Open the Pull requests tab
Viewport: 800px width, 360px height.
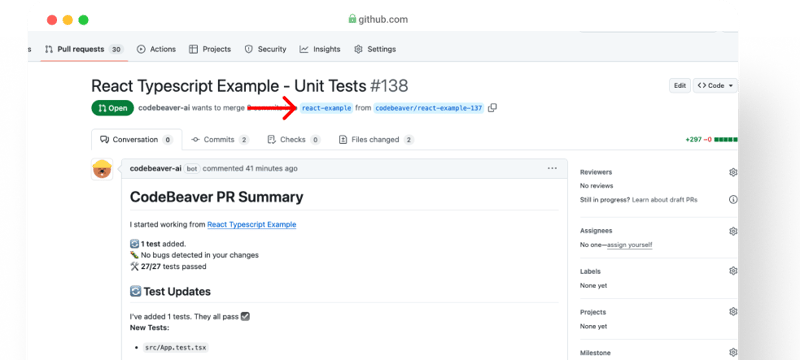tap(84, 49)
